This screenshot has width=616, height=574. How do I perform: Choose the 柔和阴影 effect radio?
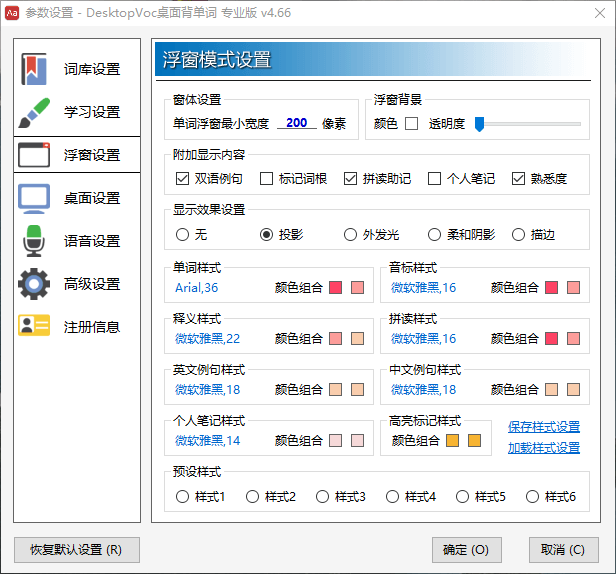[434, 235]
